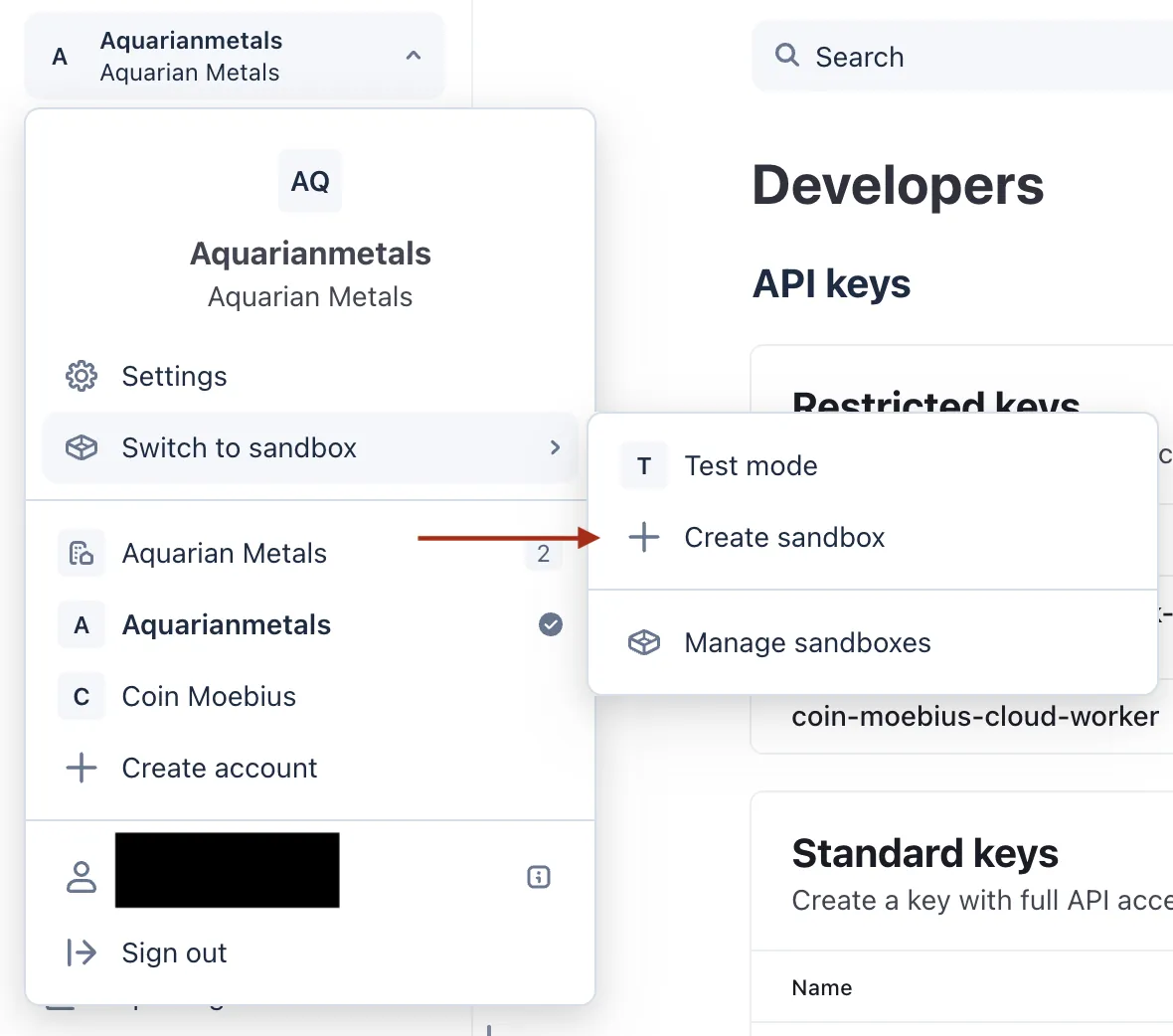This screenshot has width=1173, height=1036.
Task: Click the A badge beside Aquarianmetals account
Action: pyautogui.click(x=81, y=625)
